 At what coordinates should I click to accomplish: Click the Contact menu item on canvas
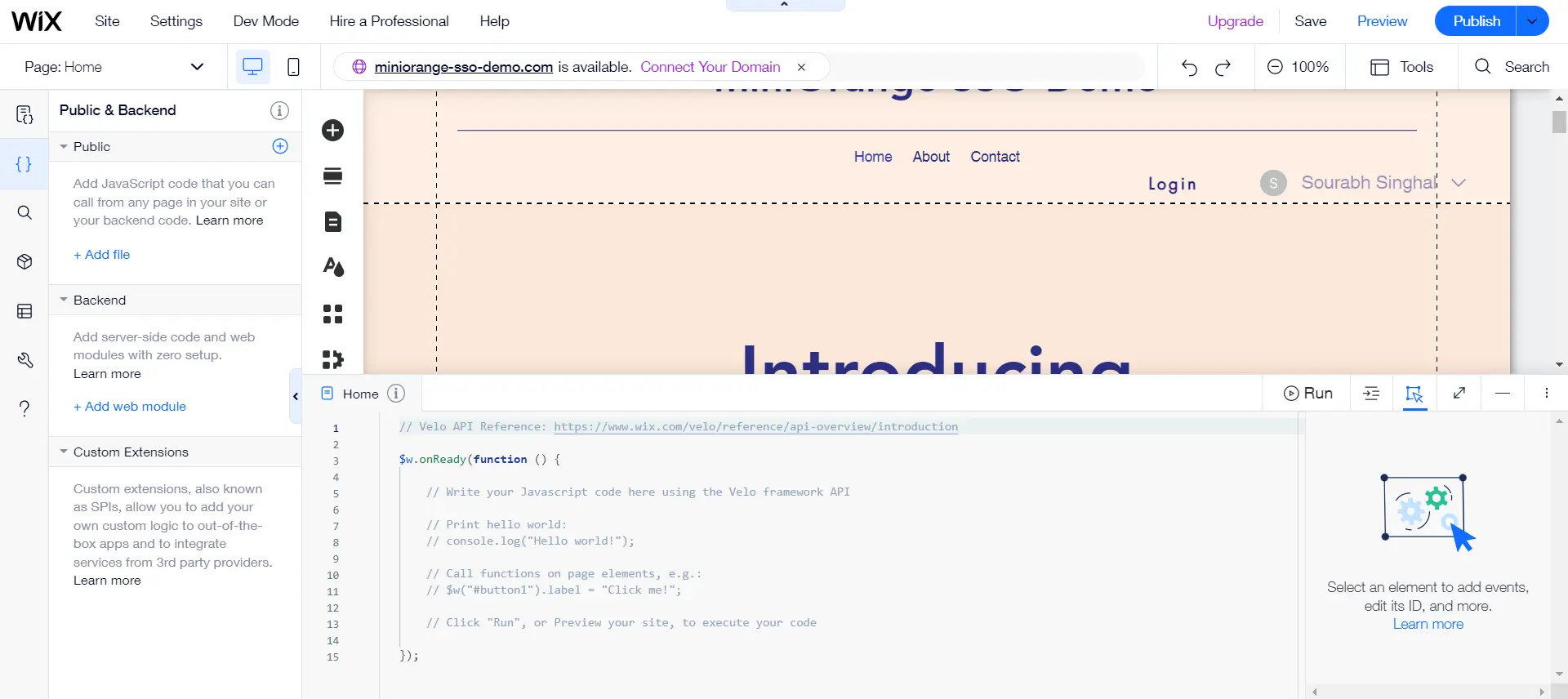(x=995, y=157)
